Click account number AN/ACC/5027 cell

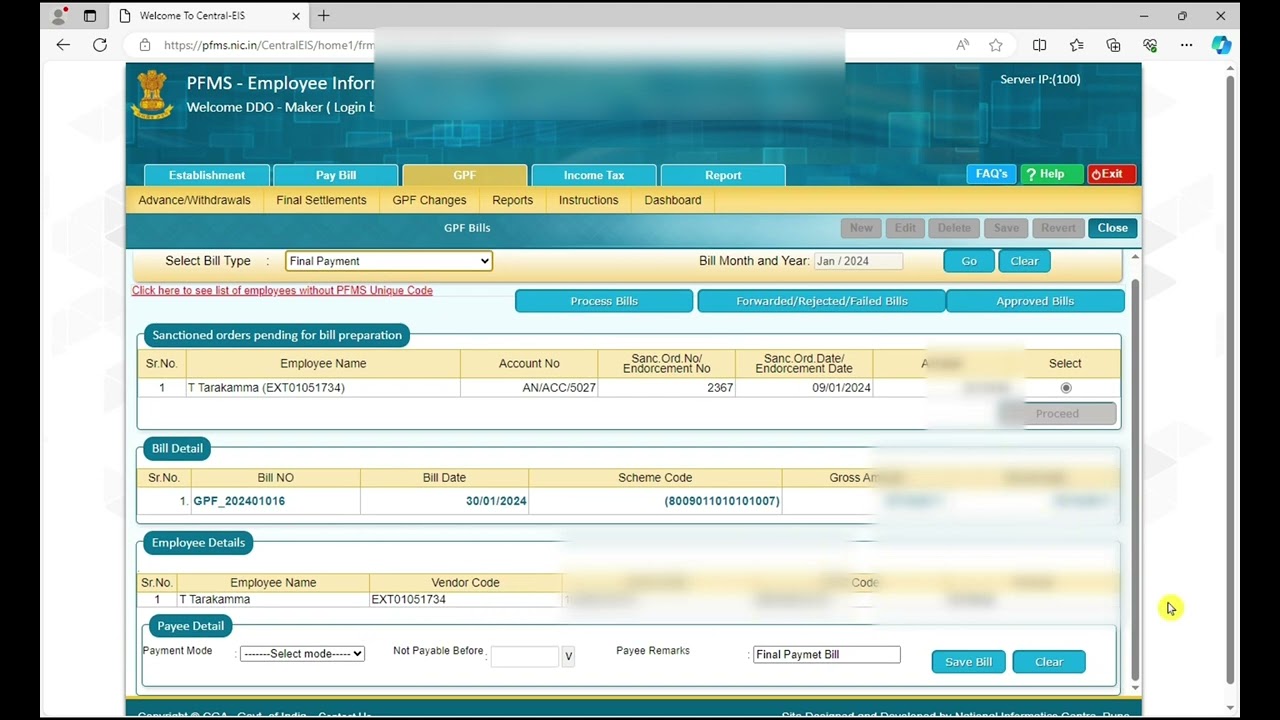(x=529, y=388)
